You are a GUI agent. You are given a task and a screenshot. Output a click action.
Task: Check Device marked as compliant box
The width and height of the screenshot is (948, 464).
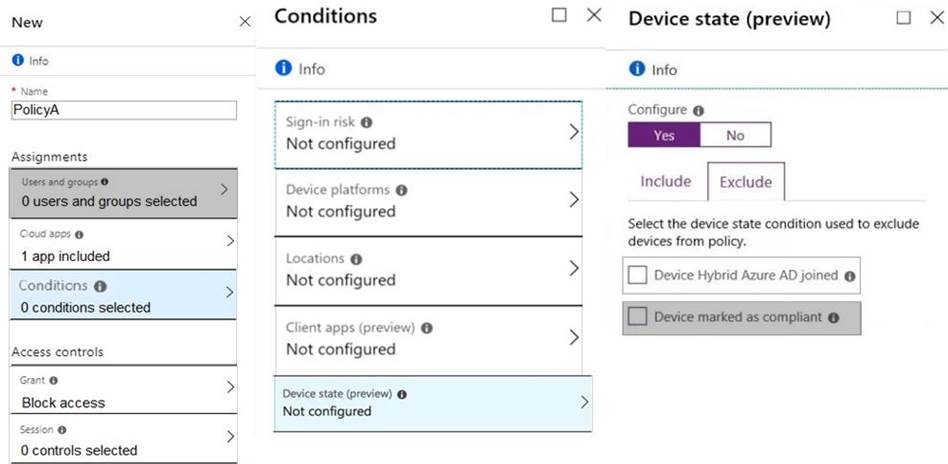tap(637, 317)
